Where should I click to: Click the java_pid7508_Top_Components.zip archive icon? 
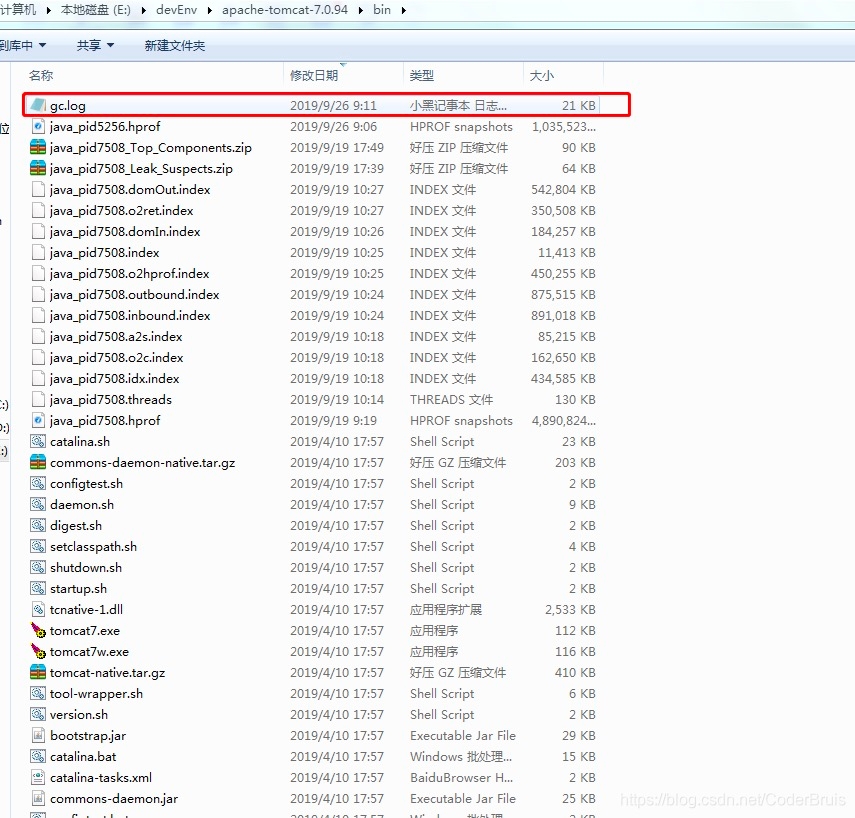[38, 148]
